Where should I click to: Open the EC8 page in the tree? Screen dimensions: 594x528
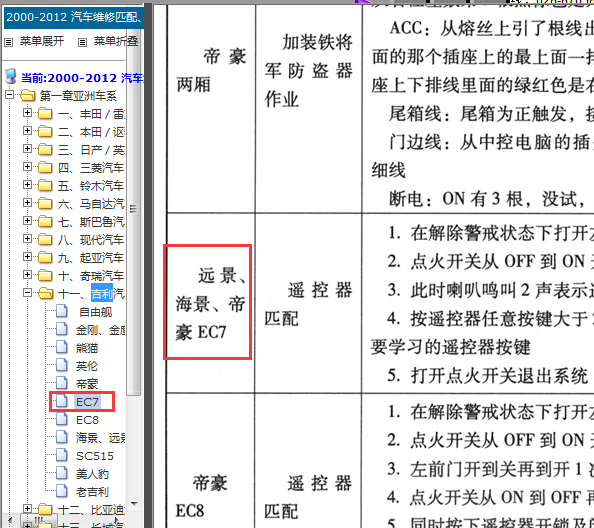click(87, 420)
